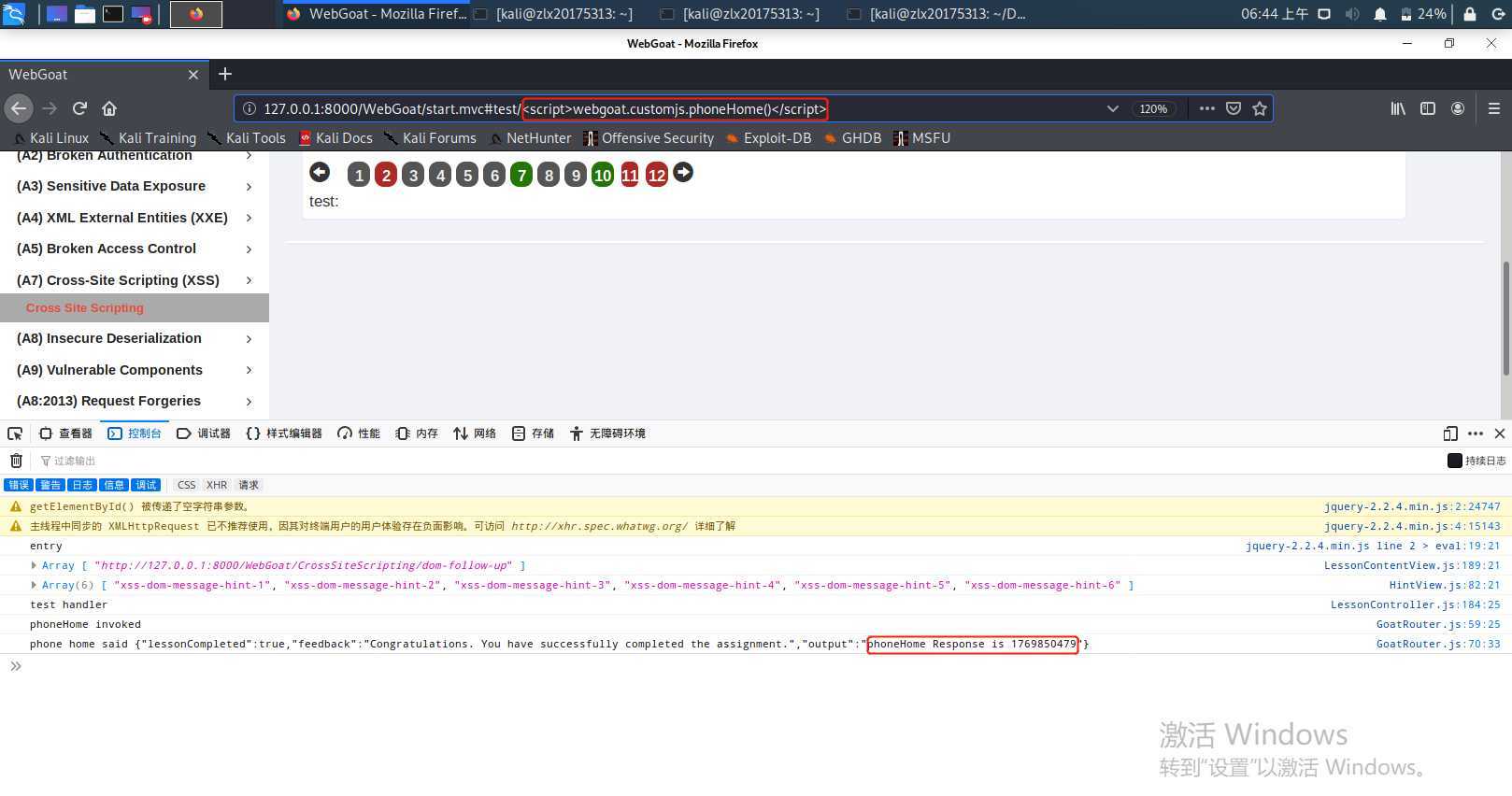This screenshot has height=796, width=1512.
Task: Expand (A5) Broken Access Control section
Action: pos(135,249)
